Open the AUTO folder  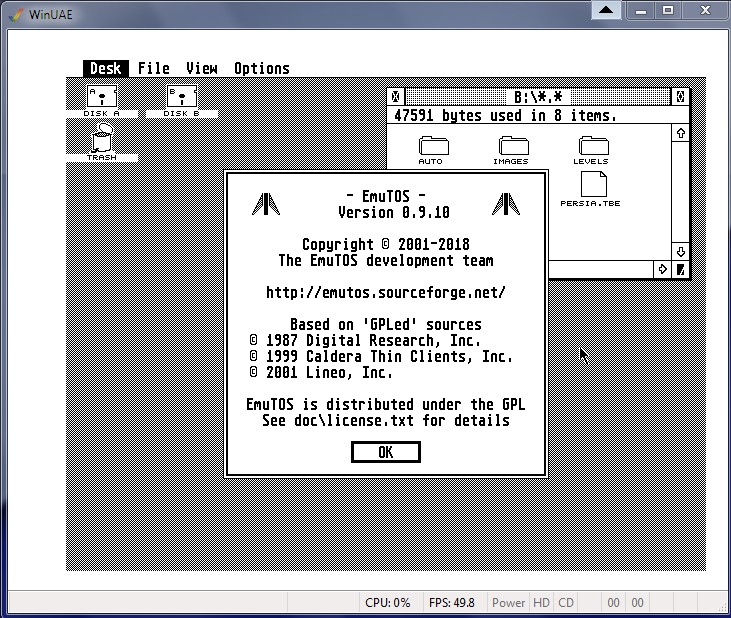pyautogui.click(x=431, y=148)
